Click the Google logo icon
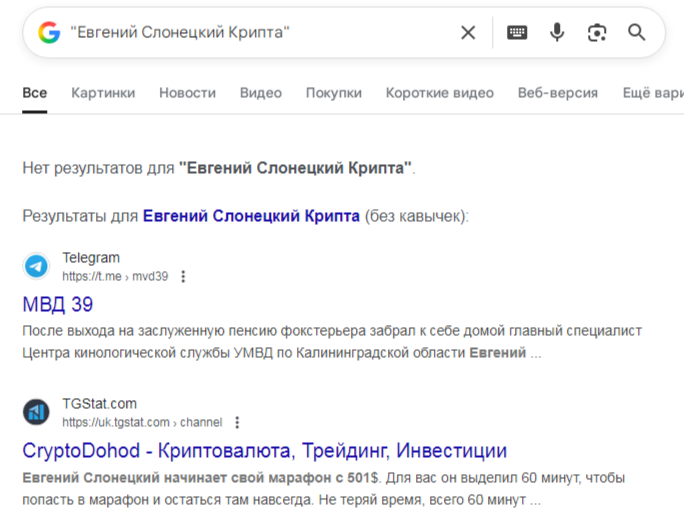 pos(49,32)
